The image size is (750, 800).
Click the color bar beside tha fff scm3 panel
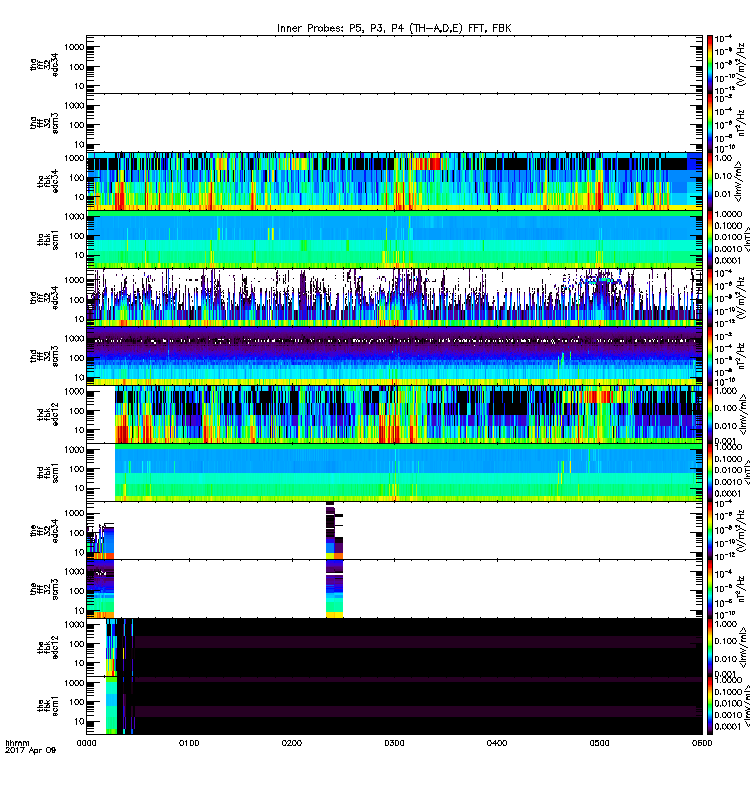click(710, 123)
